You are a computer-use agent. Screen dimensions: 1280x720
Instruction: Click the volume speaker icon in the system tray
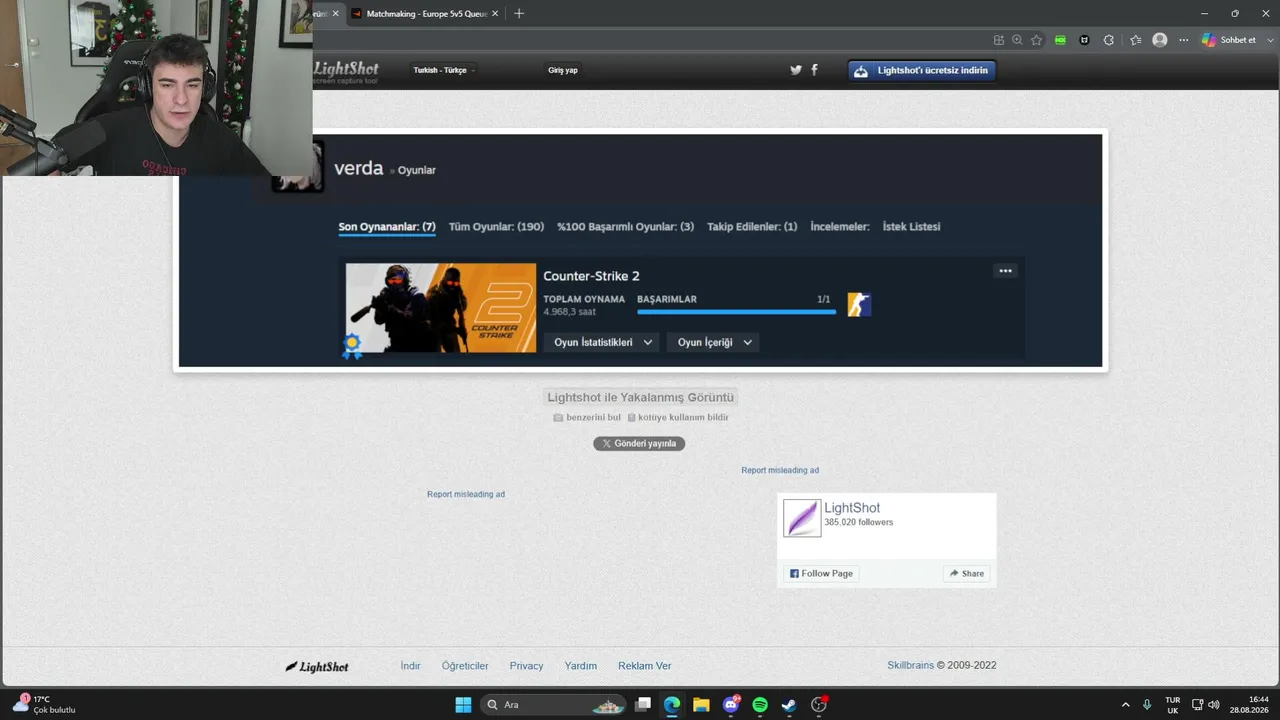pyautogui.click(x=1214, y=705)
